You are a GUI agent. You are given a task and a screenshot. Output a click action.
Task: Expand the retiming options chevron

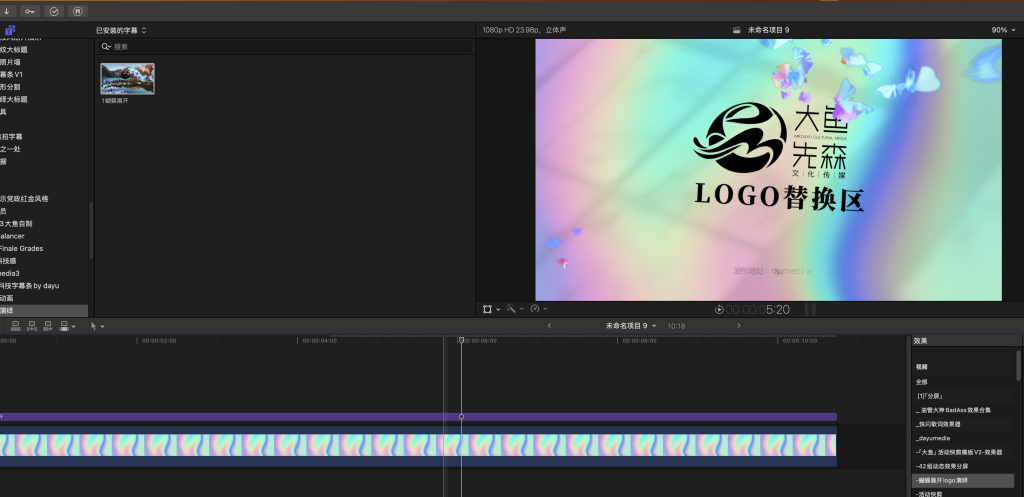click(x=545, y=310)
